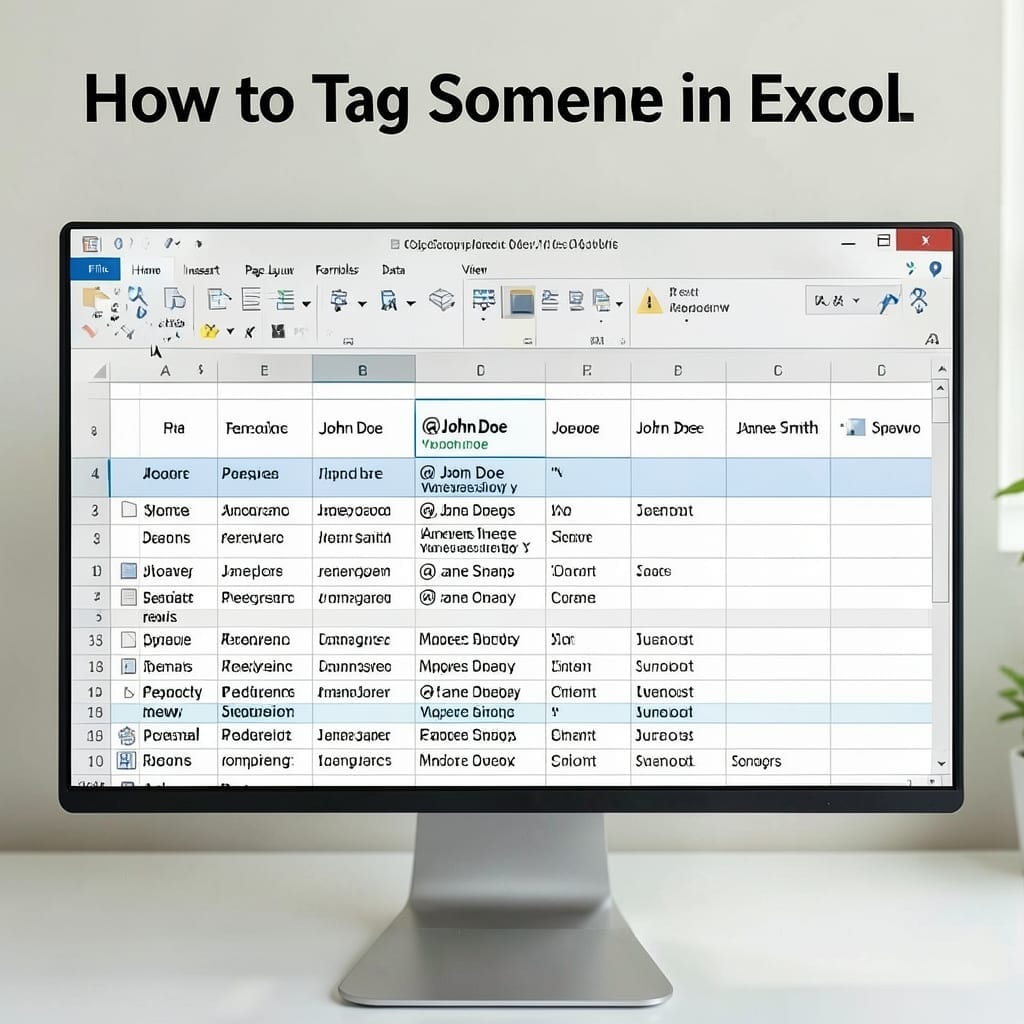Screen dimensions: 1024x1024
Task: Open the File tab
Action: tap(95, 269)
